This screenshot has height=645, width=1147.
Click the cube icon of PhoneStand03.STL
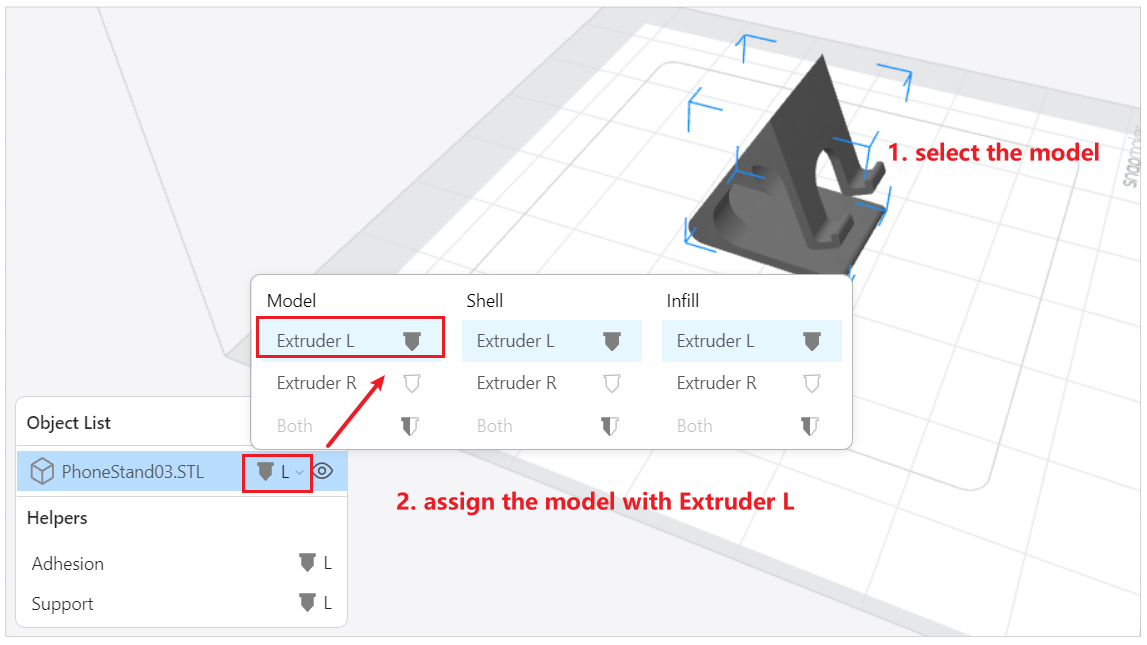(42, 471)
